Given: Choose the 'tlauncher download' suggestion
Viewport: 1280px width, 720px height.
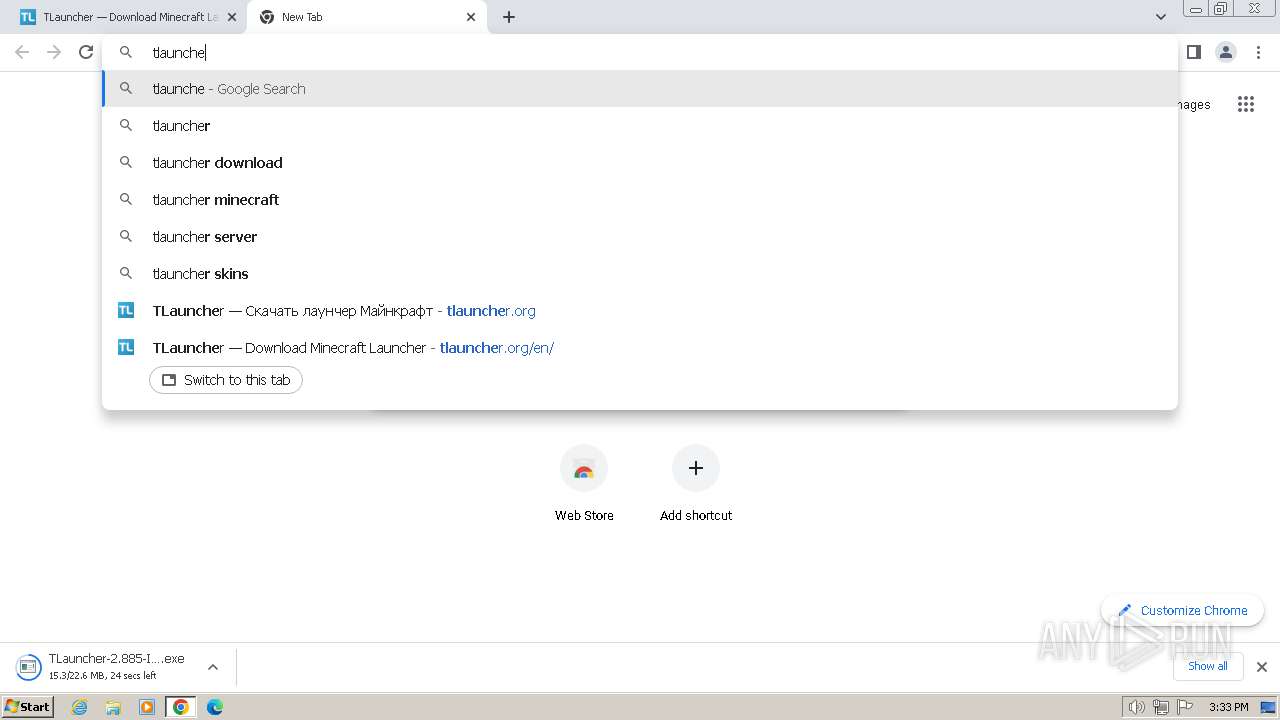Looking at the screenshot, I should pos(640,163).
